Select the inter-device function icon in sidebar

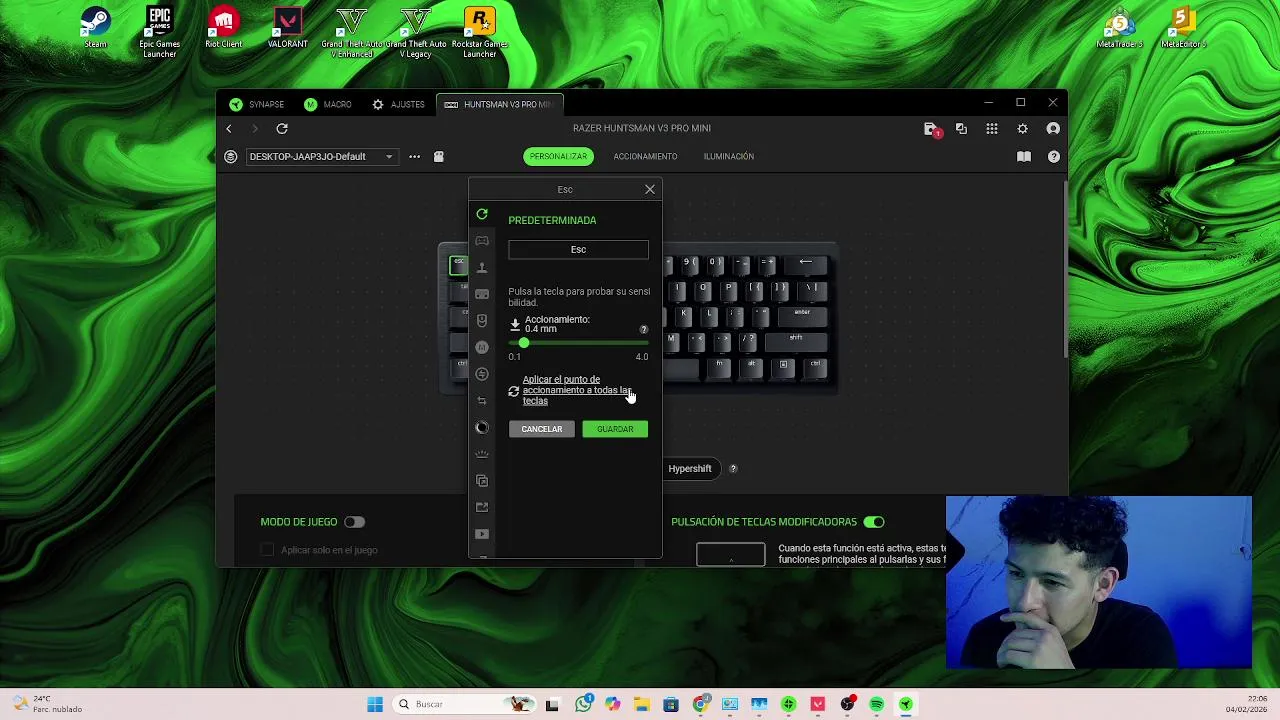pyautogui.click(x=482, y=374)
